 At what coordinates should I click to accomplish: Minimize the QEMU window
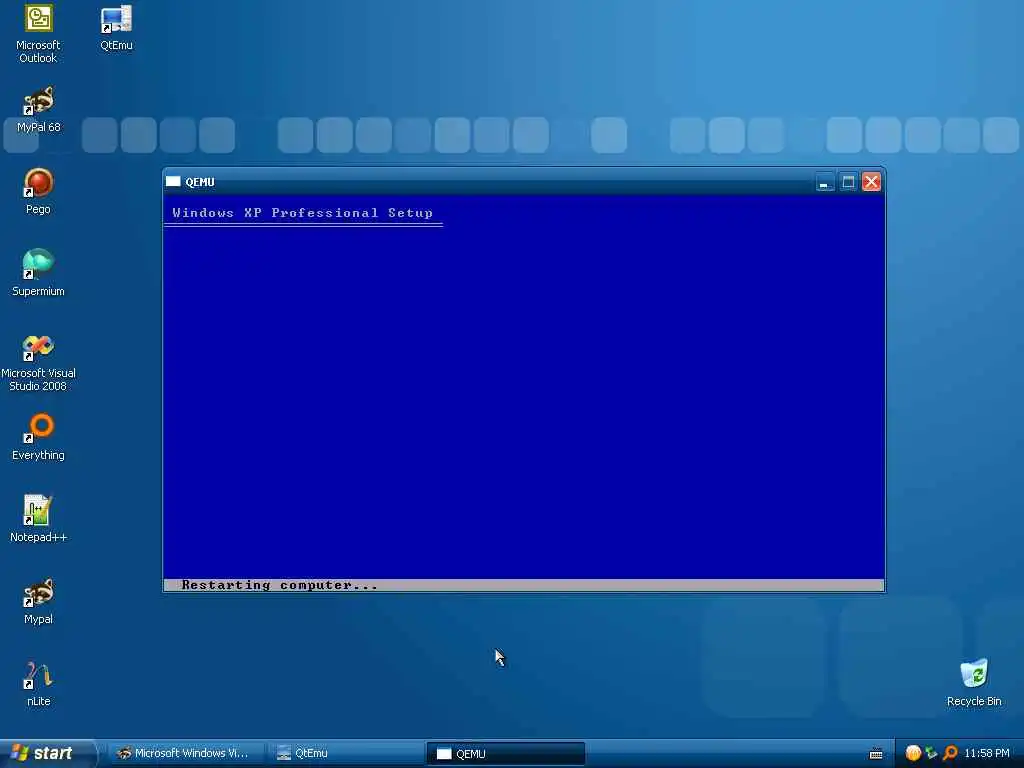point(825,182)
